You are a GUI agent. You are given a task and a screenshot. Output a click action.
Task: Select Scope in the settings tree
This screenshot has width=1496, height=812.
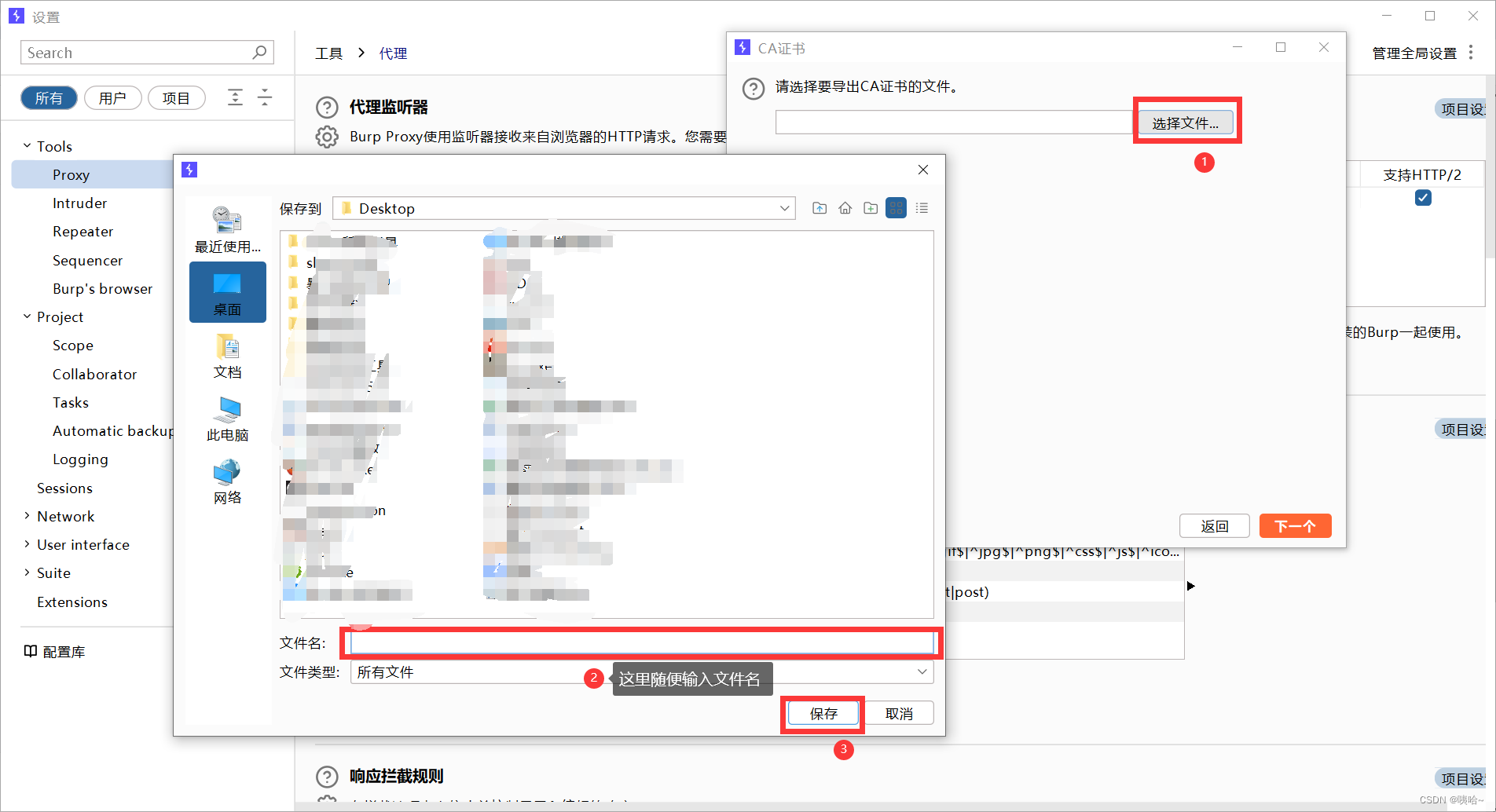pos(72,346)
